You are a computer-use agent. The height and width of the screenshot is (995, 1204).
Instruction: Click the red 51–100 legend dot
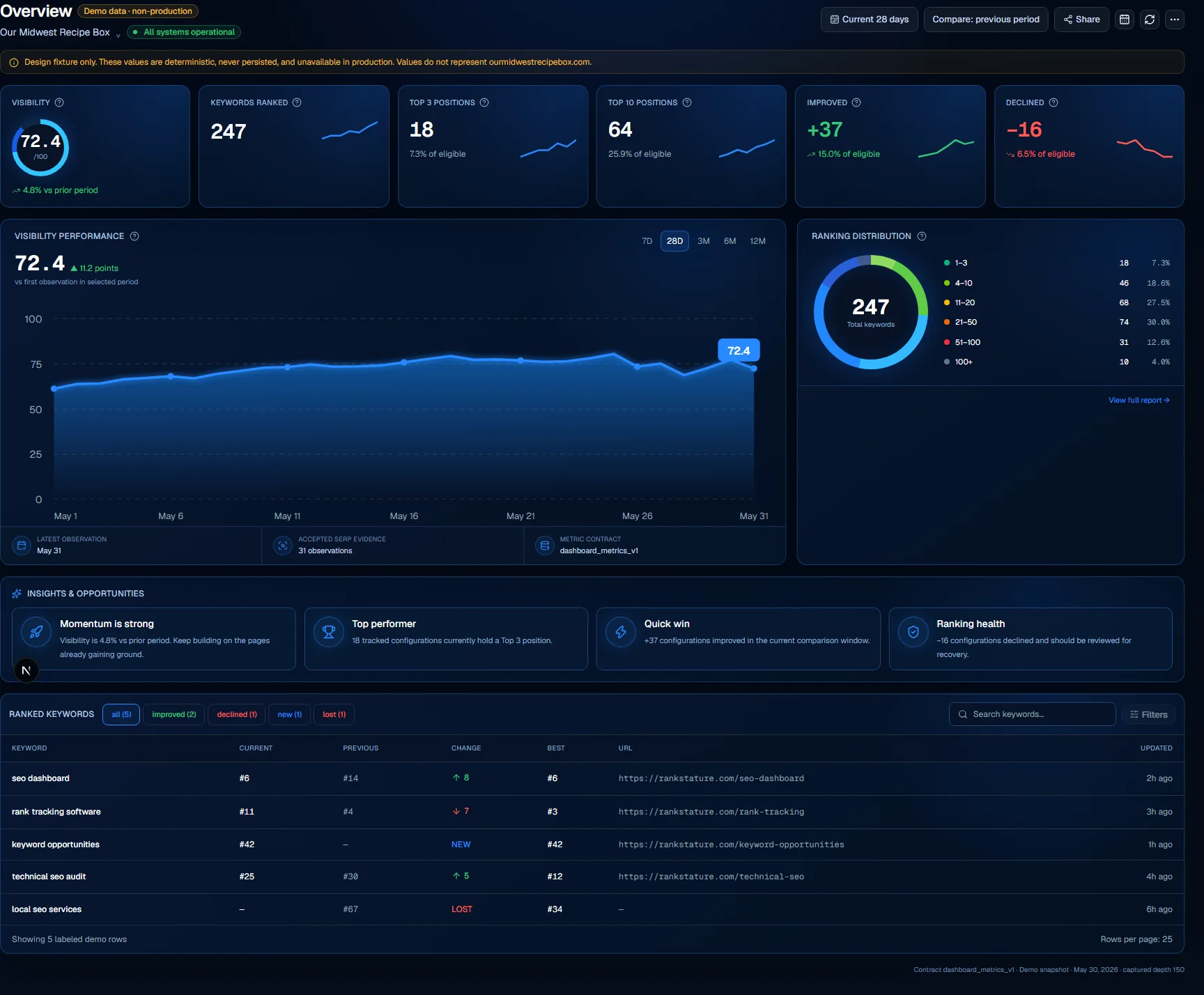click(947, 342)
